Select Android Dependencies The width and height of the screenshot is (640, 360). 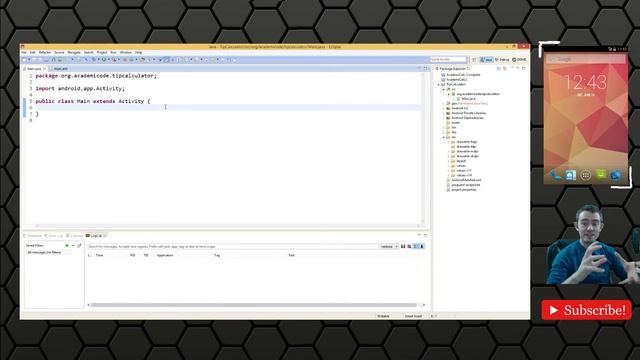[x=467, y=118]
